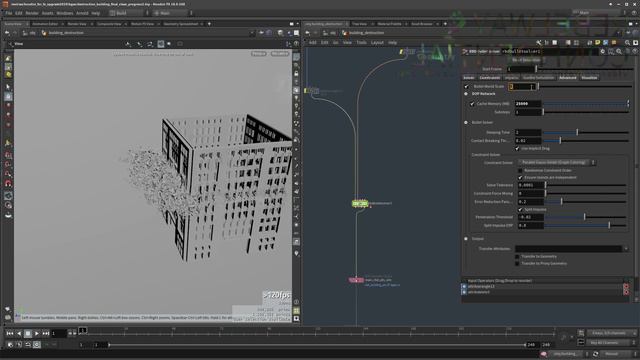640x360 pixels.
Task: Click the magnet snapping icon in left toolbar
Action: tap(8, 184)
